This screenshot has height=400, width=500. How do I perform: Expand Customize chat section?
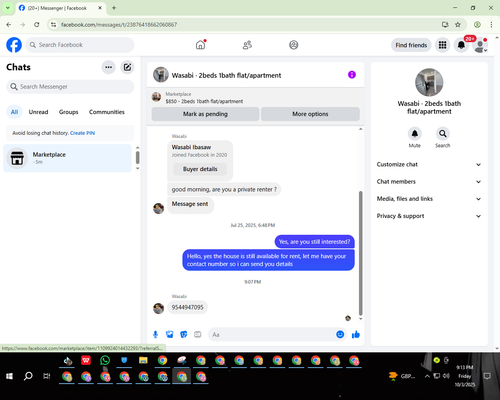(x=429, y=164)
